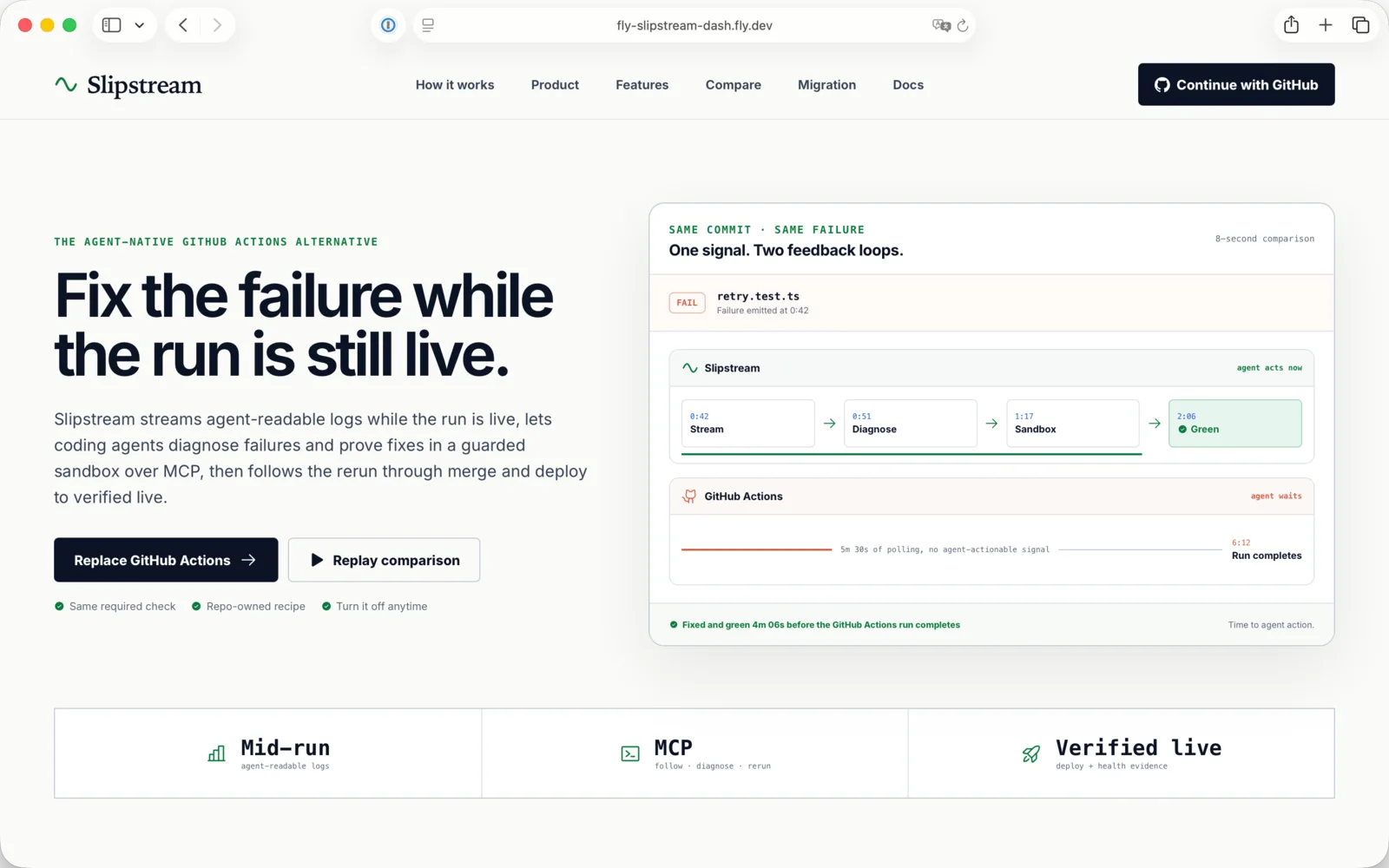Go back with the browser back arrow
1389x868 pixels.
[x=183, y=25]
